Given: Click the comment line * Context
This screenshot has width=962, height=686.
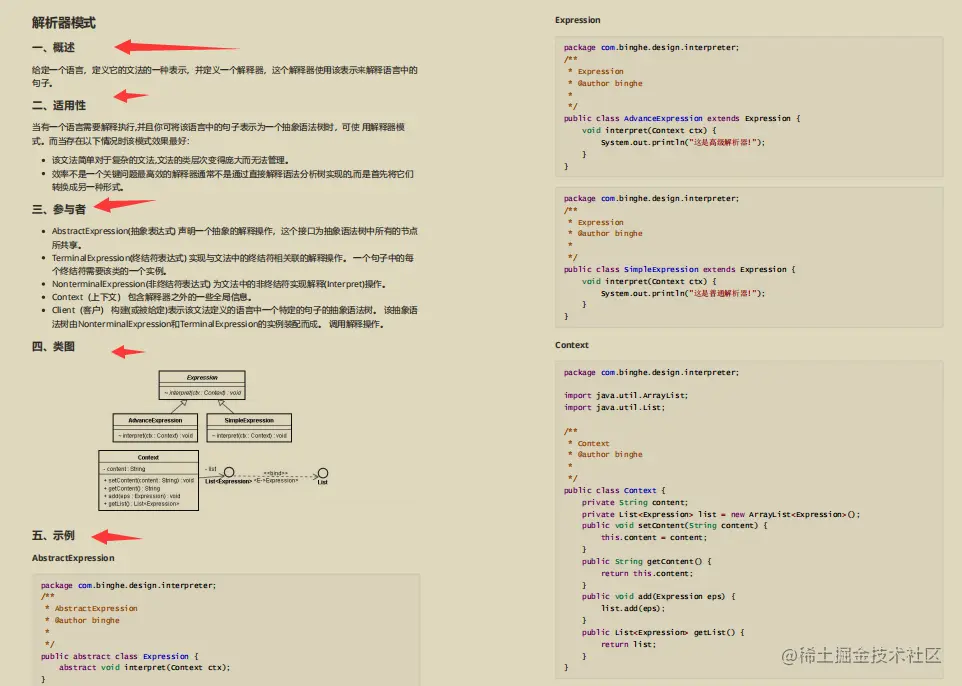Looking at the screenshot, I should click(x=588, y=443).
